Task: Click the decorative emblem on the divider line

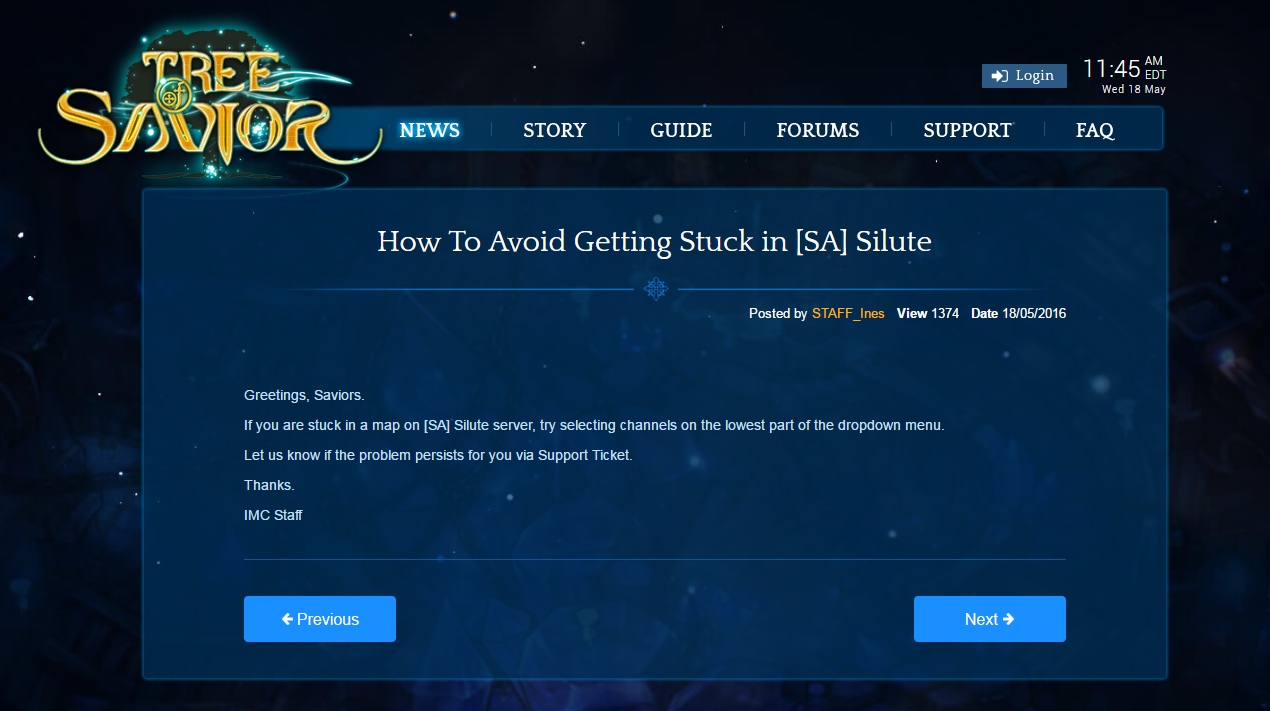Action: coord(655,289)
